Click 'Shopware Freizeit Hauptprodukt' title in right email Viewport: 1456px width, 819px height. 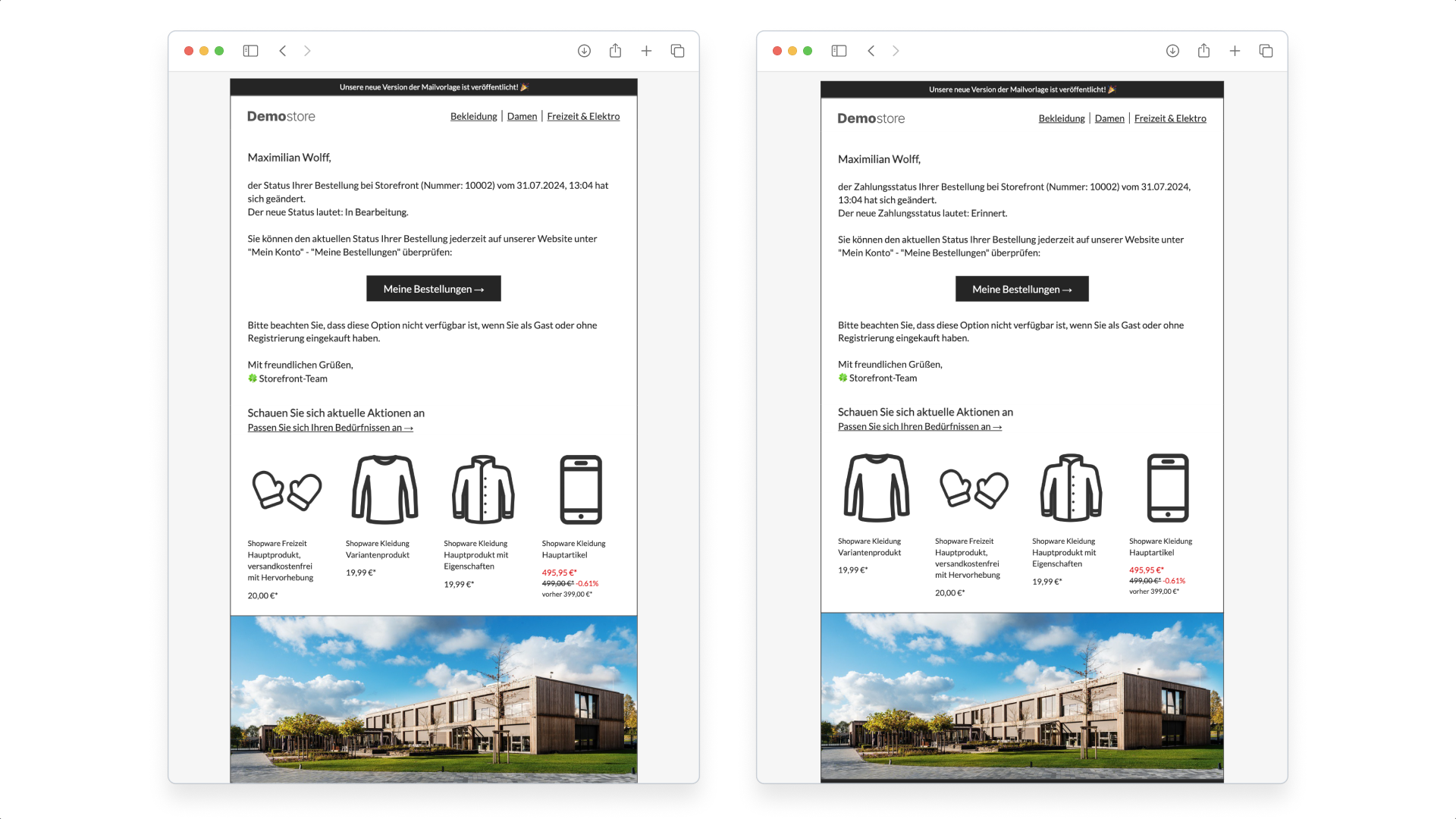click(x=968, y=558)
